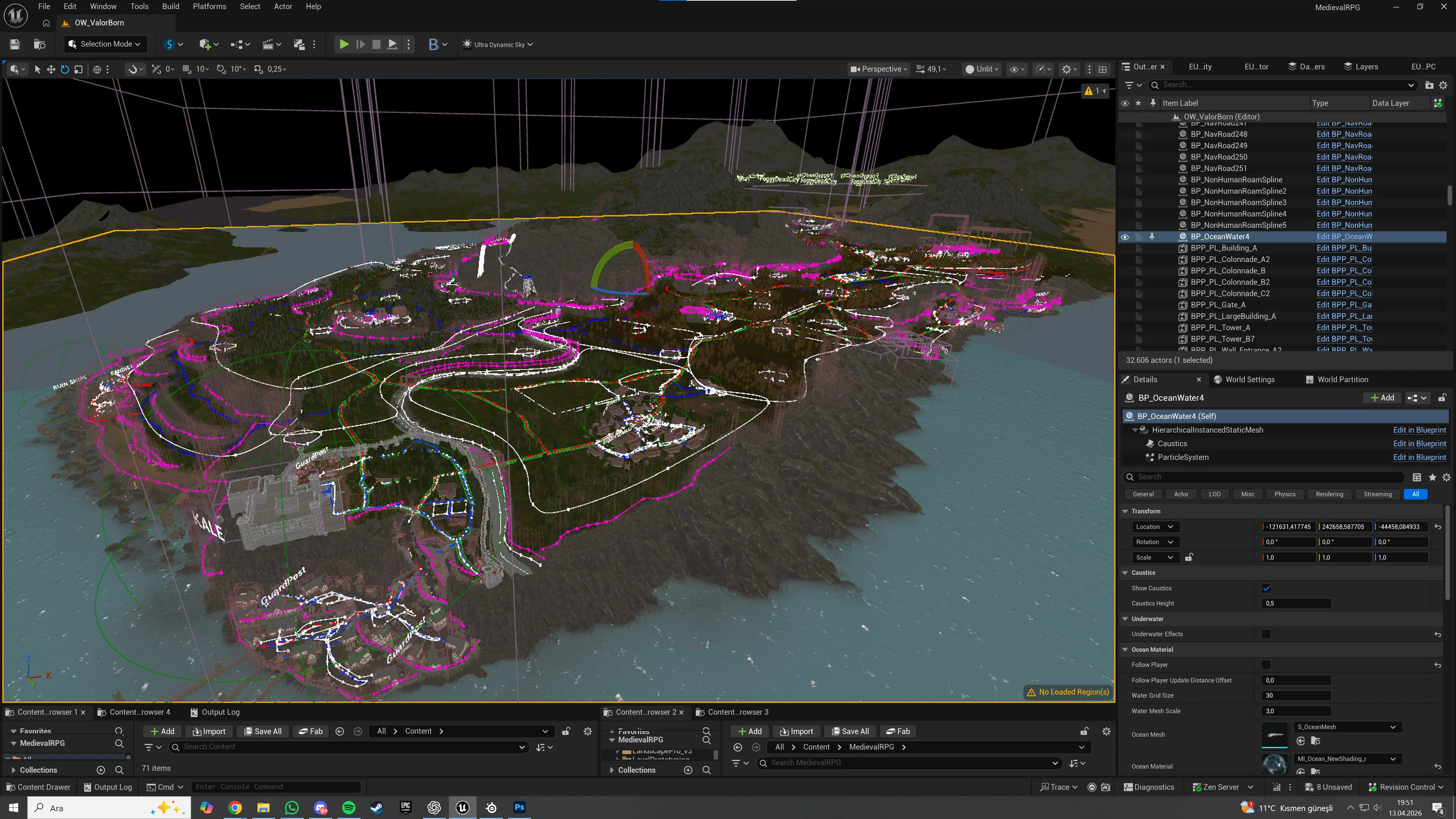The image size is (1456, 819).
Task: Open the Build menu
Action: (170, 6)
